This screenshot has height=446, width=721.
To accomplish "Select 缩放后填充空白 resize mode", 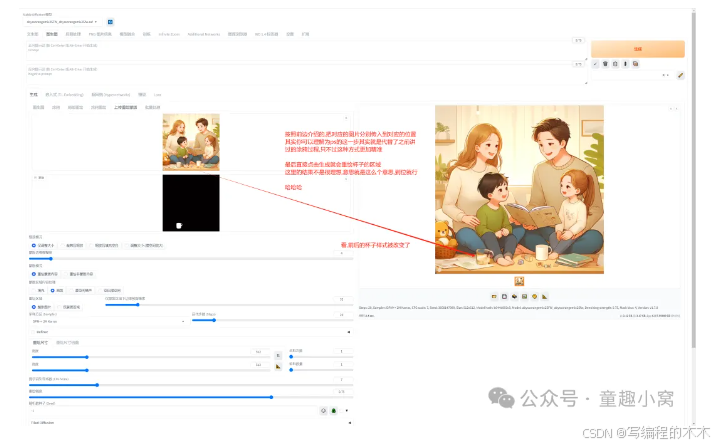I will point(104,245).
